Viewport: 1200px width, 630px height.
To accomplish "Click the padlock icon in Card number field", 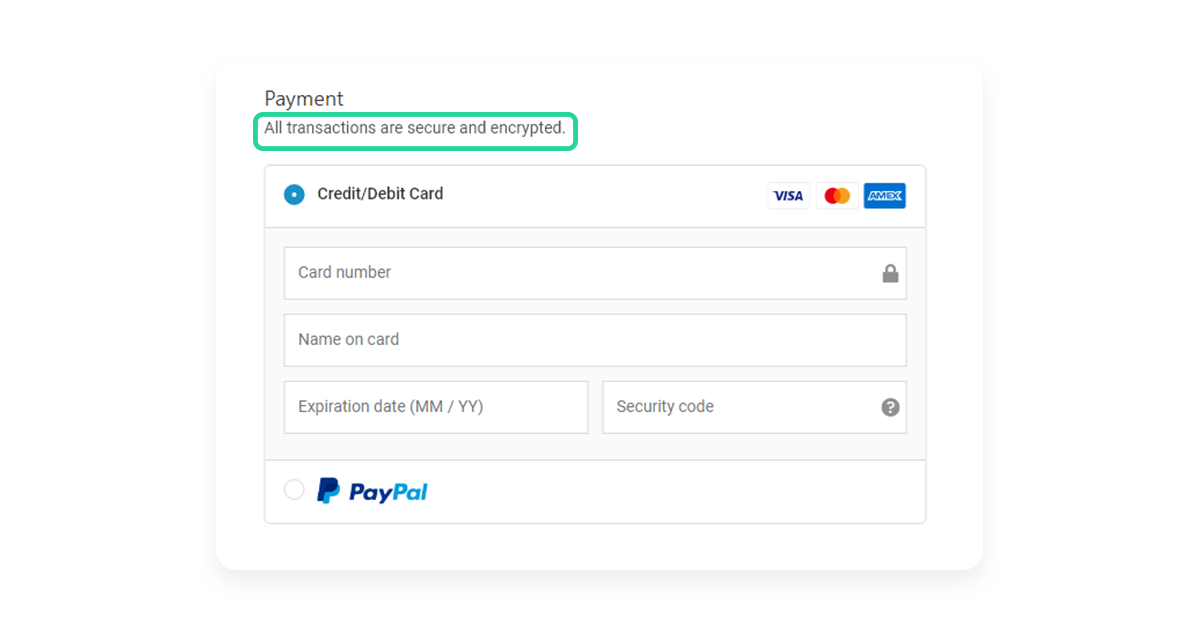I will pyautogui.click(x=890, y=273).
